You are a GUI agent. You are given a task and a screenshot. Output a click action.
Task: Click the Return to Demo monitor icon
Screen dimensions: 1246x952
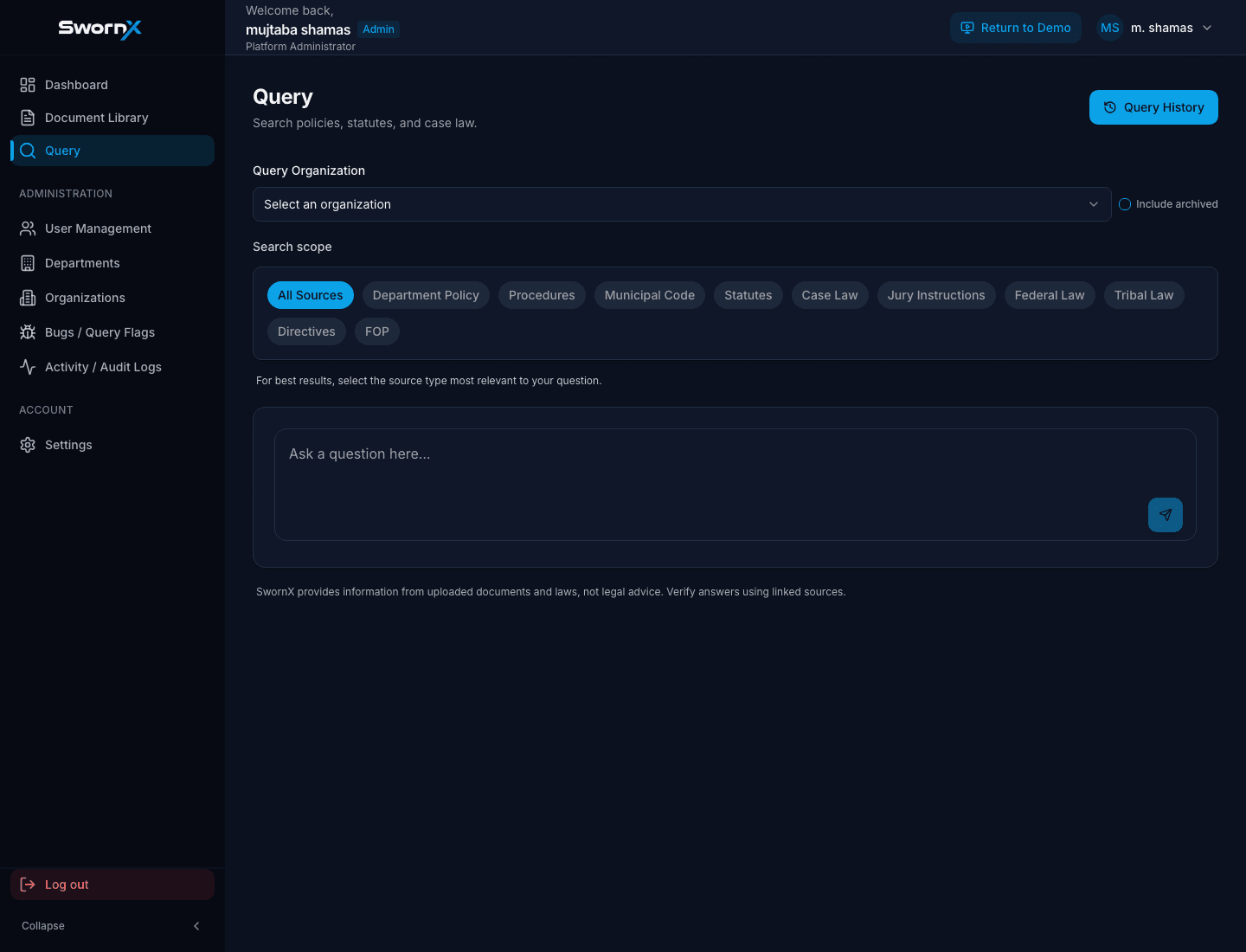tap(967, 28)
